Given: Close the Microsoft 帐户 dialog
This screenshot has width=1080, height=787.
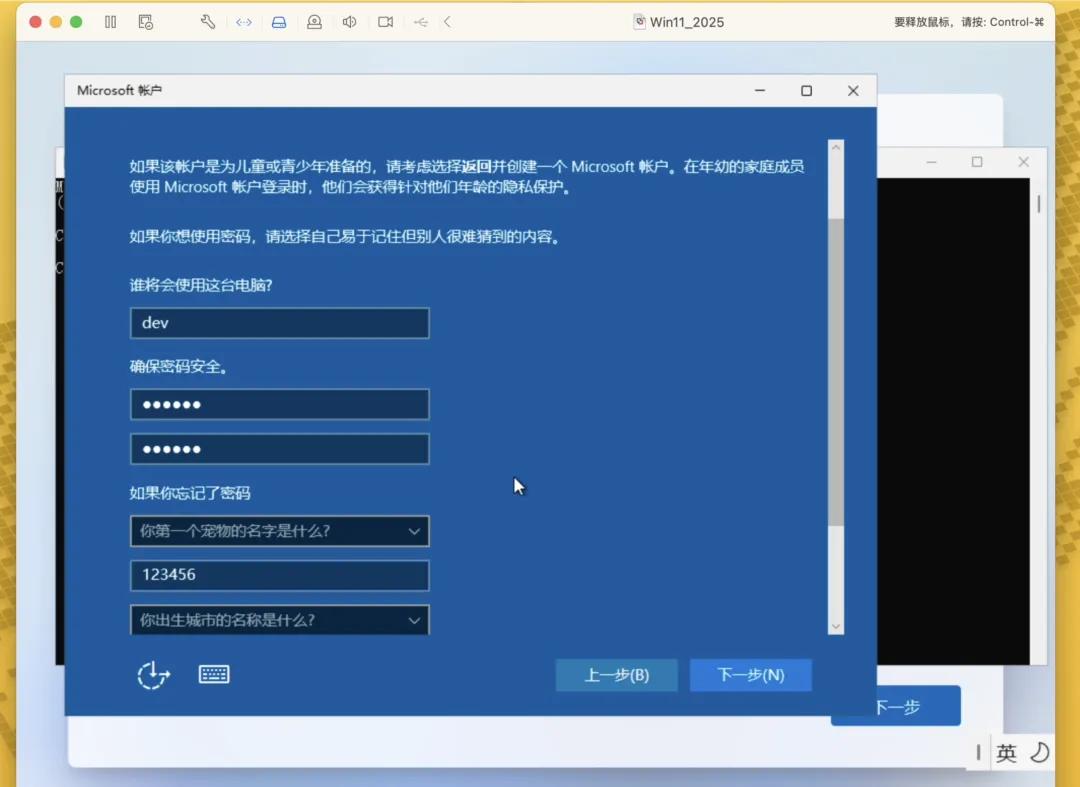Looking at the screenshot, I should [853, 91].
